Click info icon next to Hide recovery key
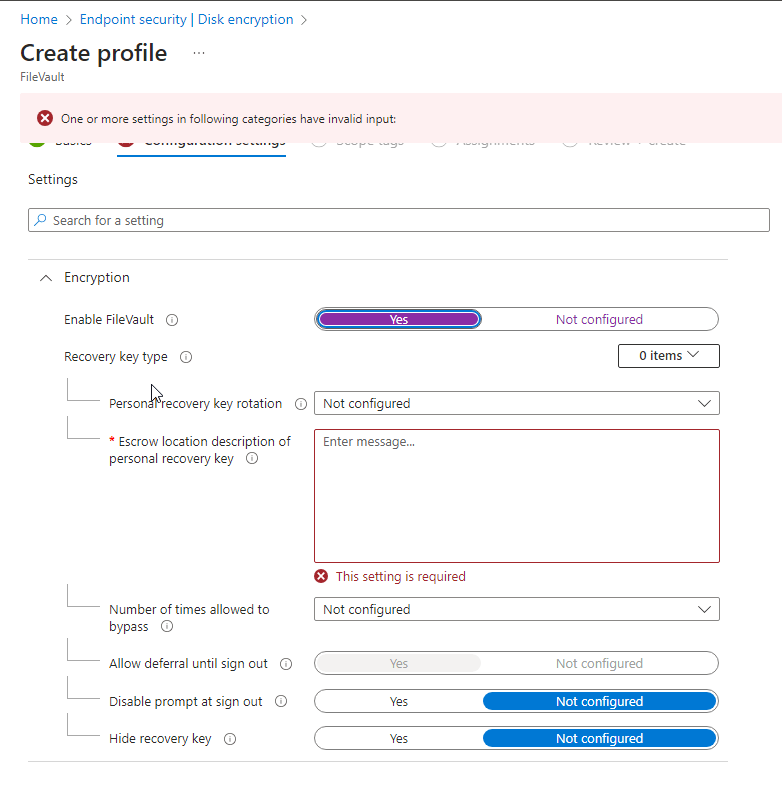The height and width of the screenshot is (802, 782). coord(230,739)
